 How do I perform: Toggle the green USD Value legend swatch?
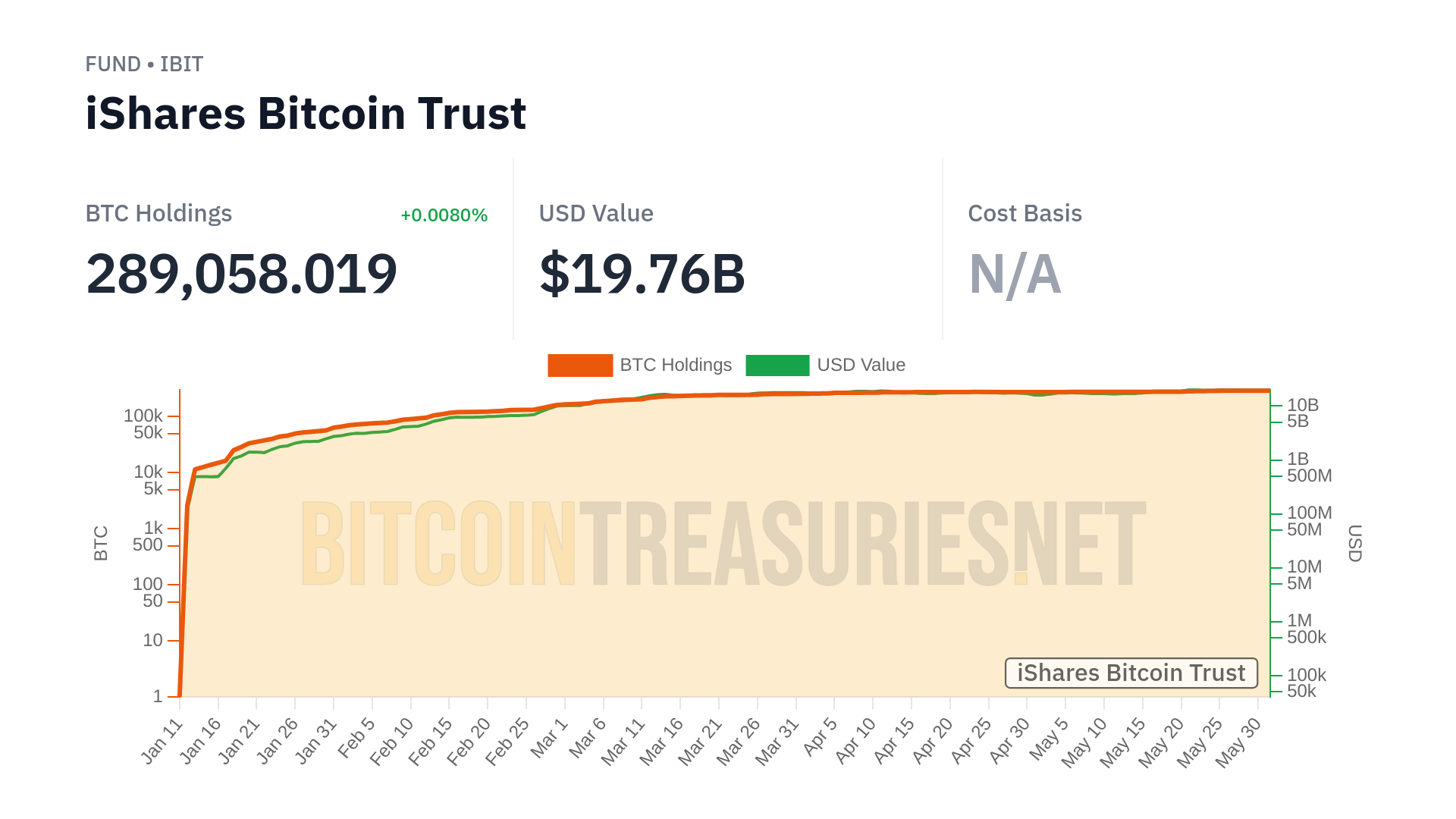coord(777,366)
